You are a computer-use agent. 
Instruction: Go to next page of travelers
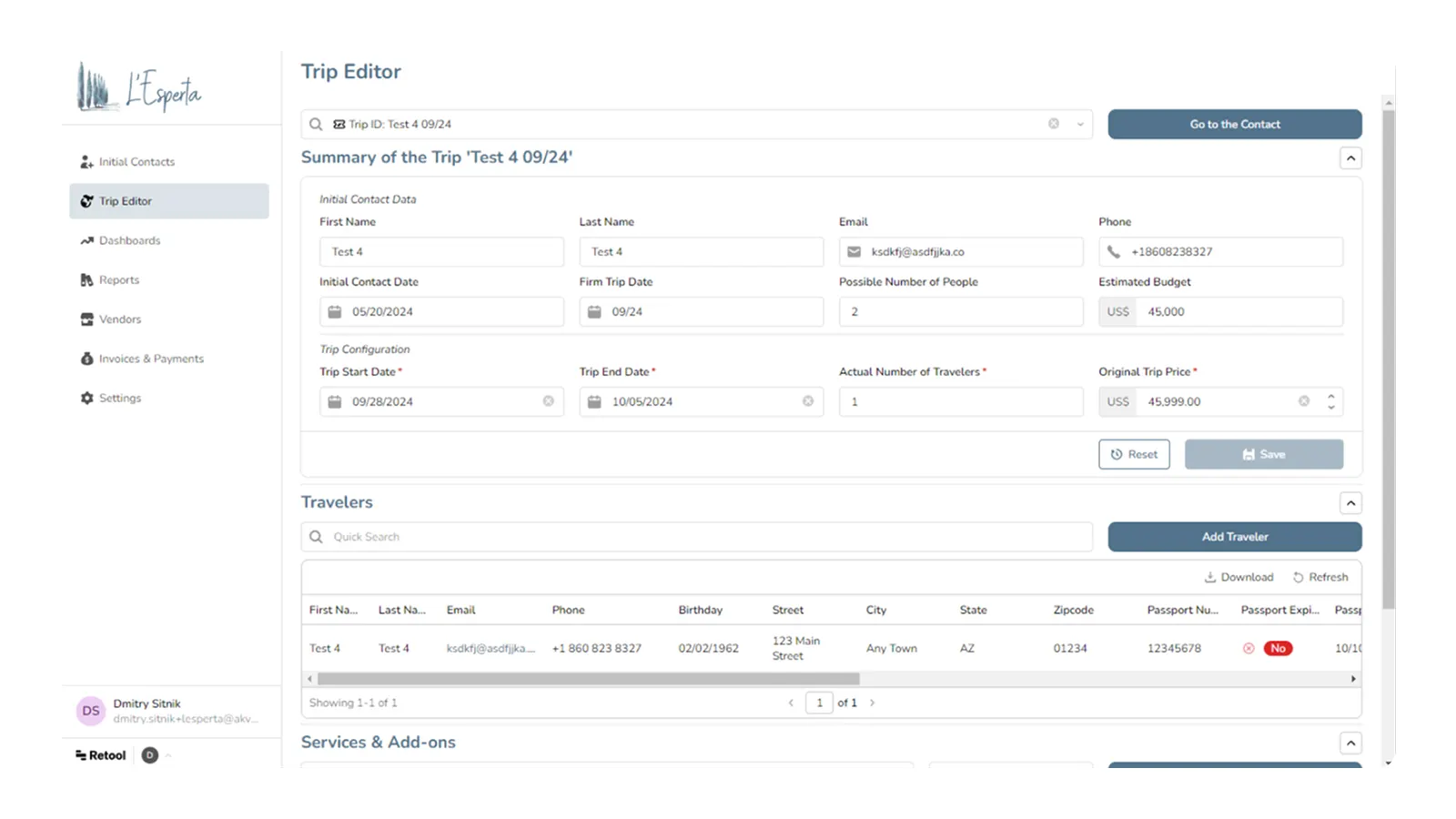point(872,703)
